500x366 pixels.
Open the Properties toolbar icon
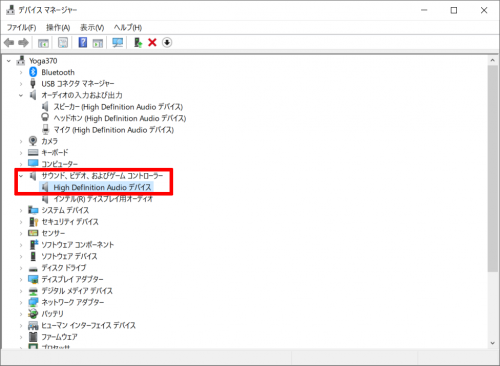point(63,43)
